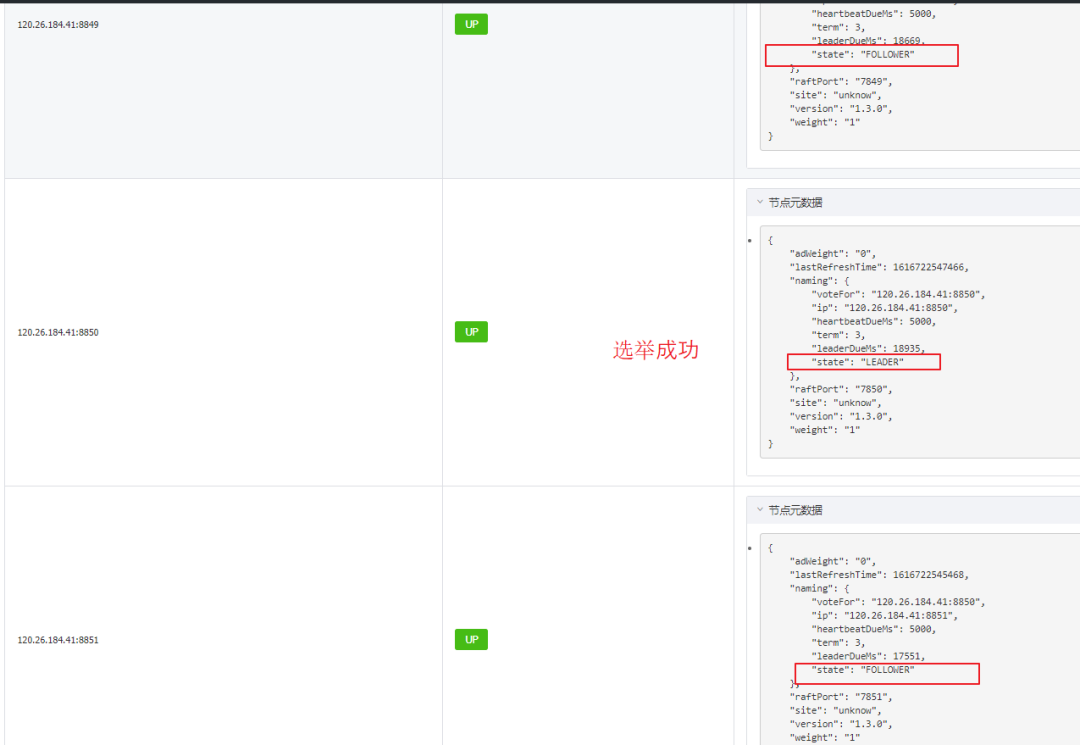1080x745 pixels.
Task: Click the "lastRefreshTime": 1616722547466 line
Action: 880,267
